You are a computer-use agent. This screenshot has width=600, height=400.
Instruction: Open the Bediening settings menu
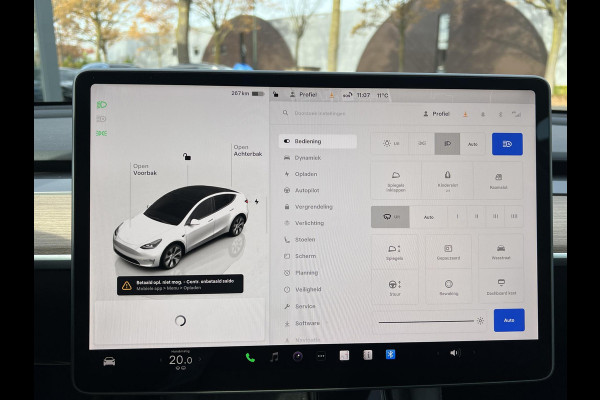click(318, 141)
